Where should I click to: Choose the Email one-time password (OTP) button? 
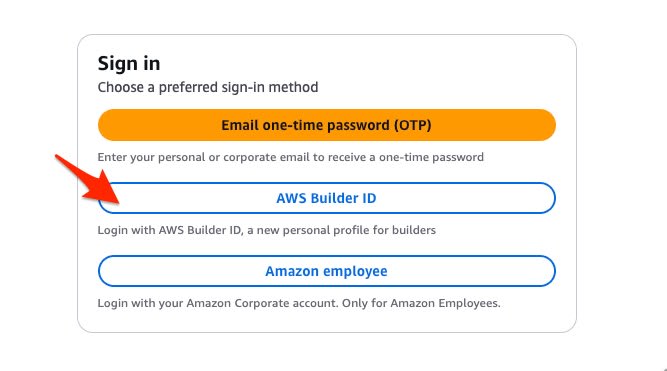tap(327, 125)
